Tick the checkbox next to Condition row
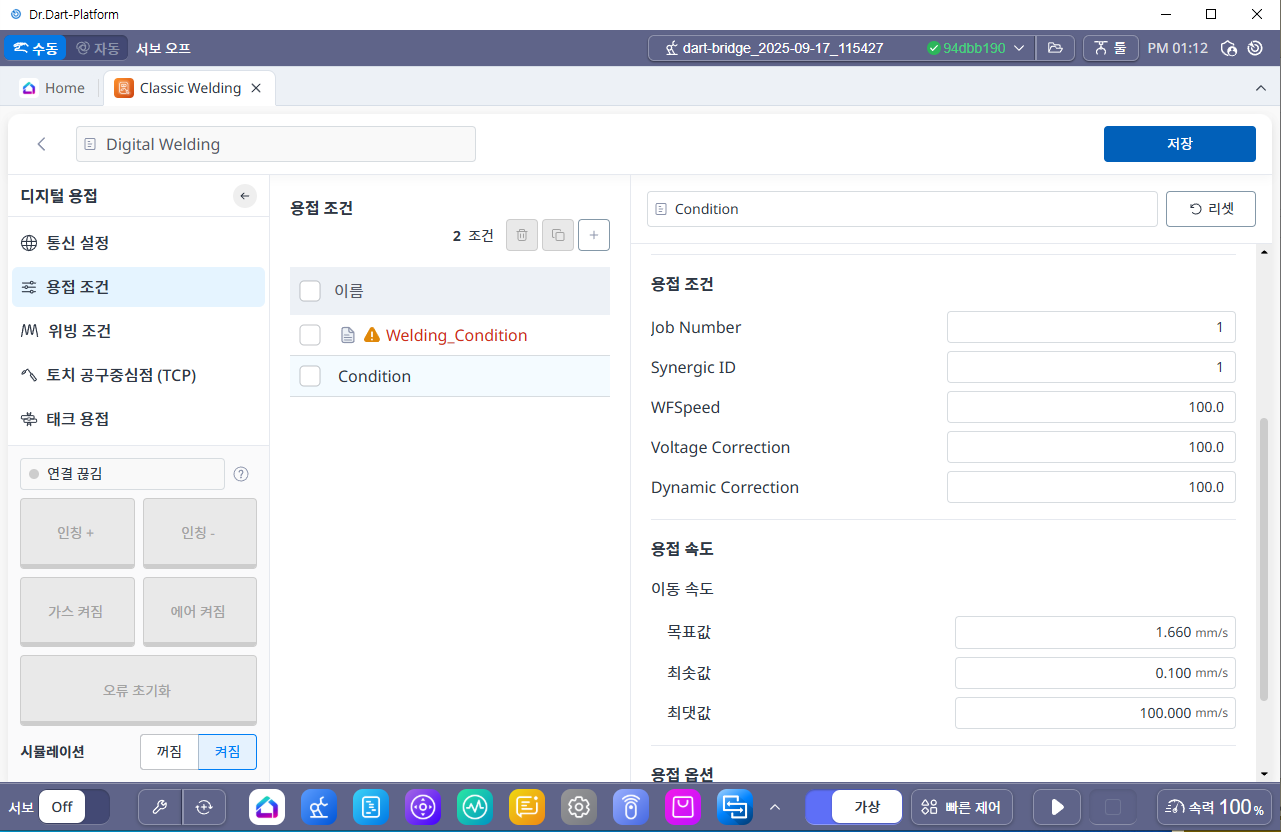This screenshot has width=1281, height=832. click(310, 376)
